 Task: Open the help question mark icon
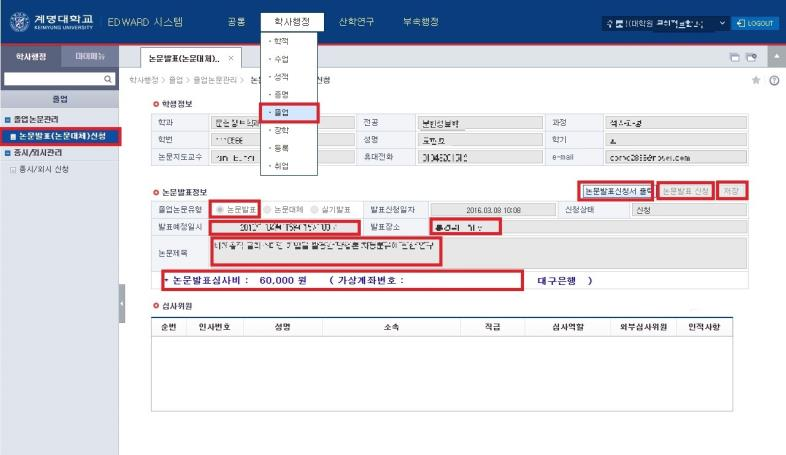(x=774, y=80)
